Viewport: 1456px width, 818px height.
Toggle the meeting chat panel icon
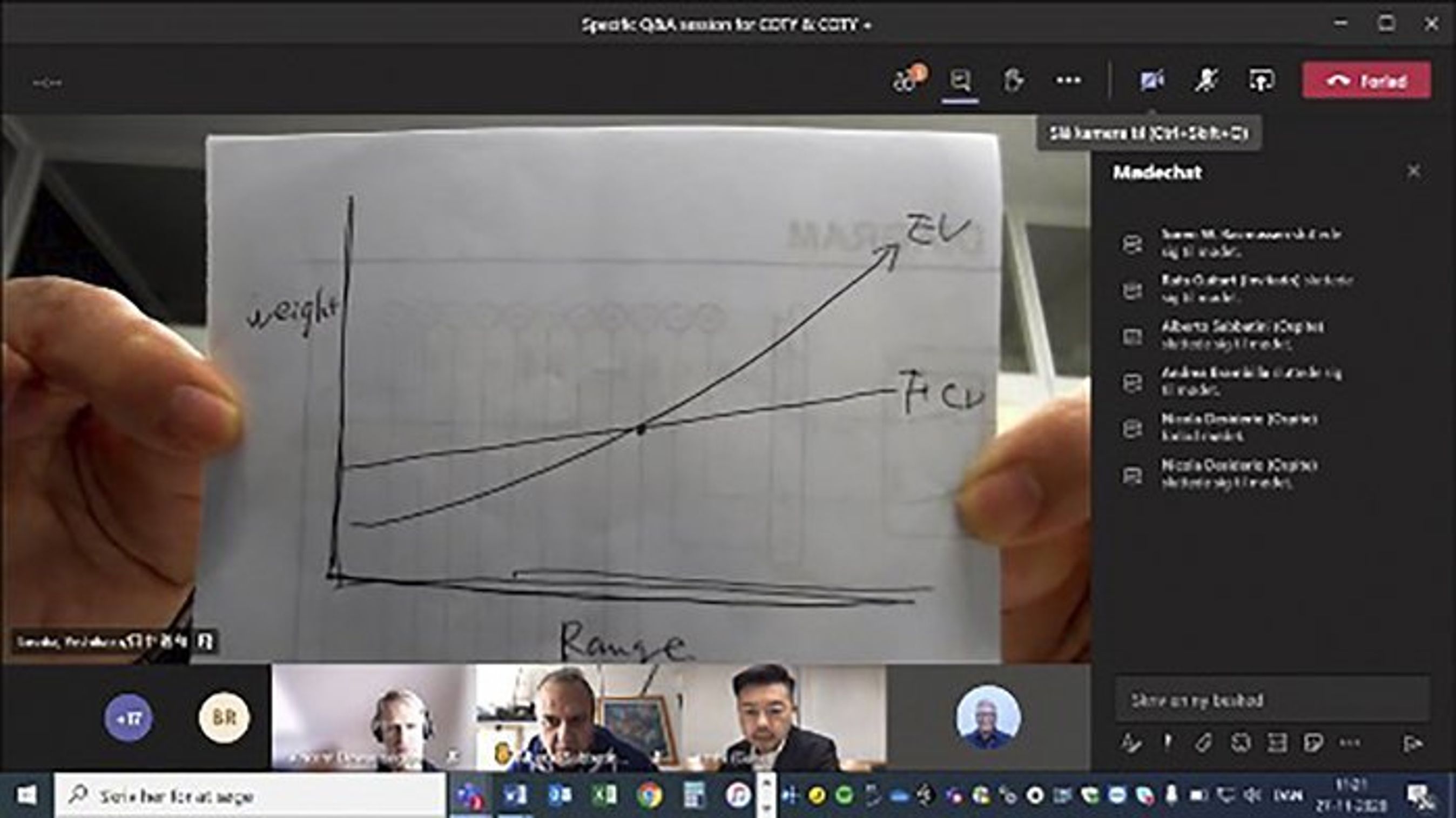point(960,82)
